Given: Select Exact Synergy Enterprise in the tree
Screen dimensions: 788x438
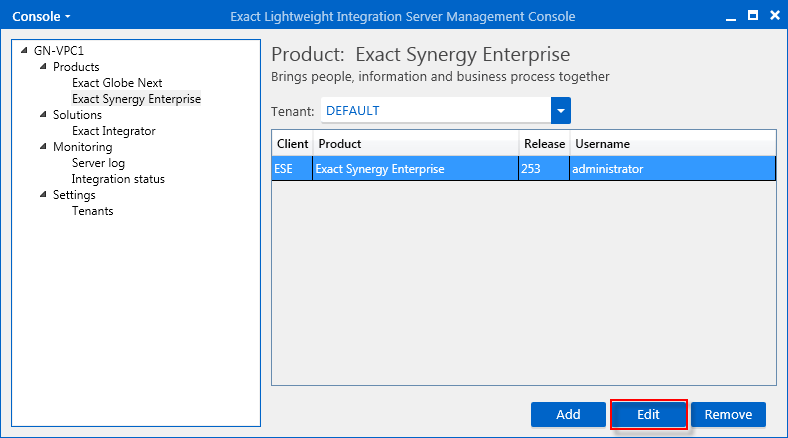Looking at the screenshot, I should [136, 99].
